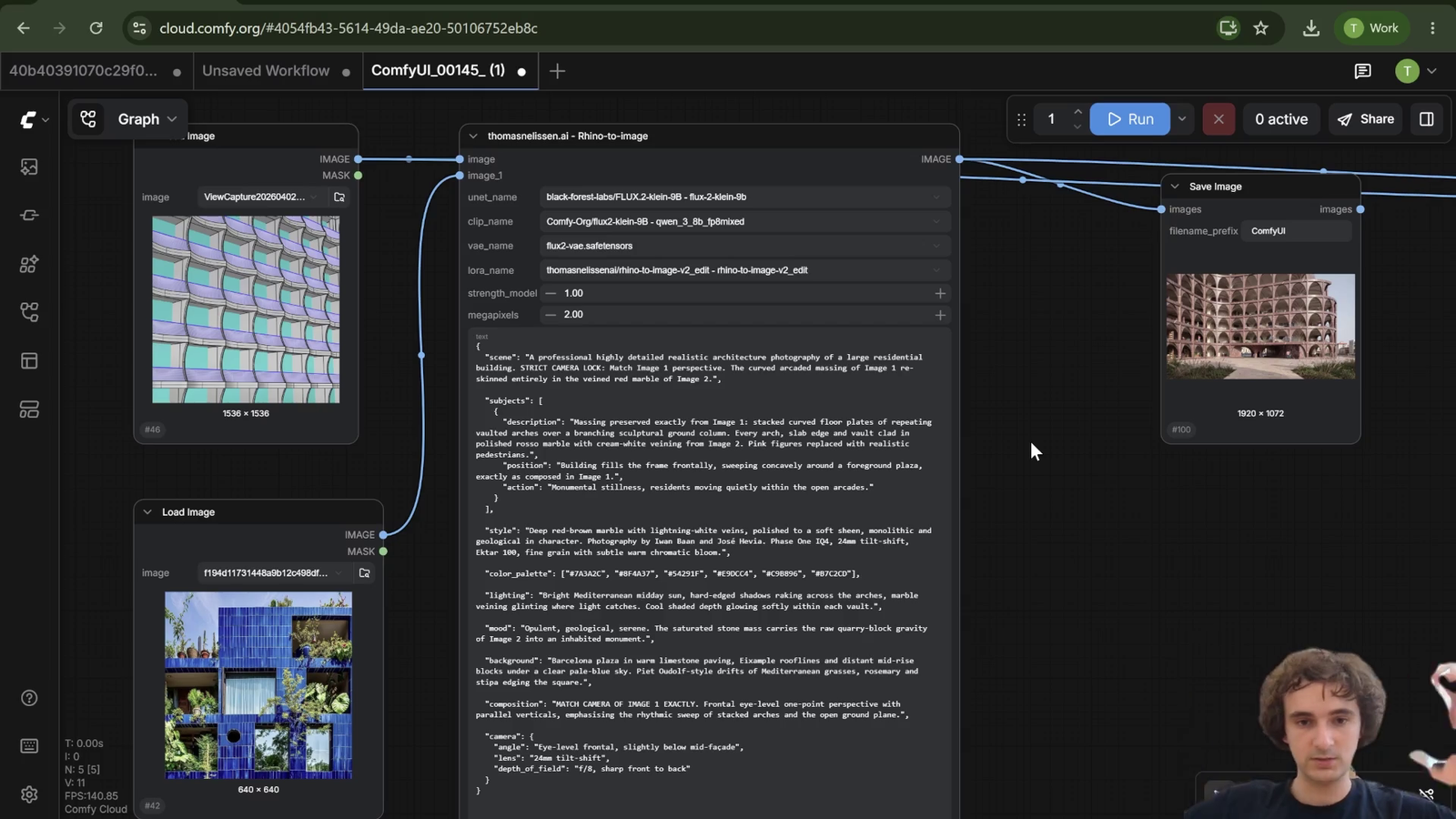Decrease the batch count with down arrow
1456x819 pixels.
1077,126
